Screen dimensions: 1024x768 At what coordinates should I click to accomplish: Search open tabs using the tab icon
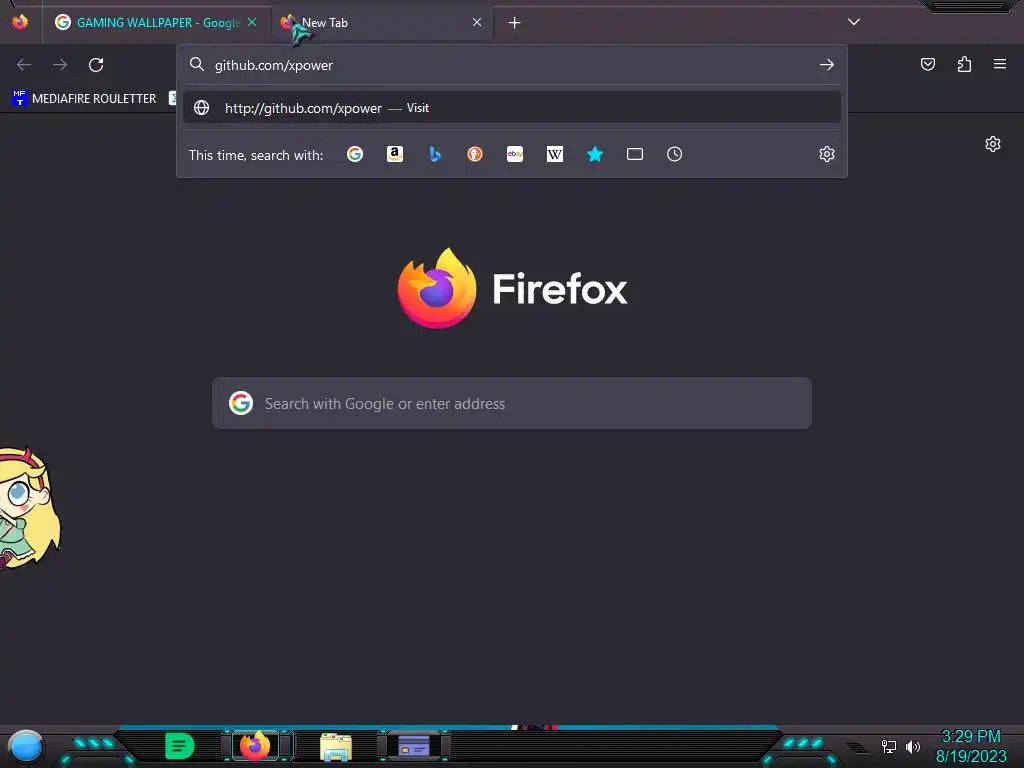[x=635, y=154]
